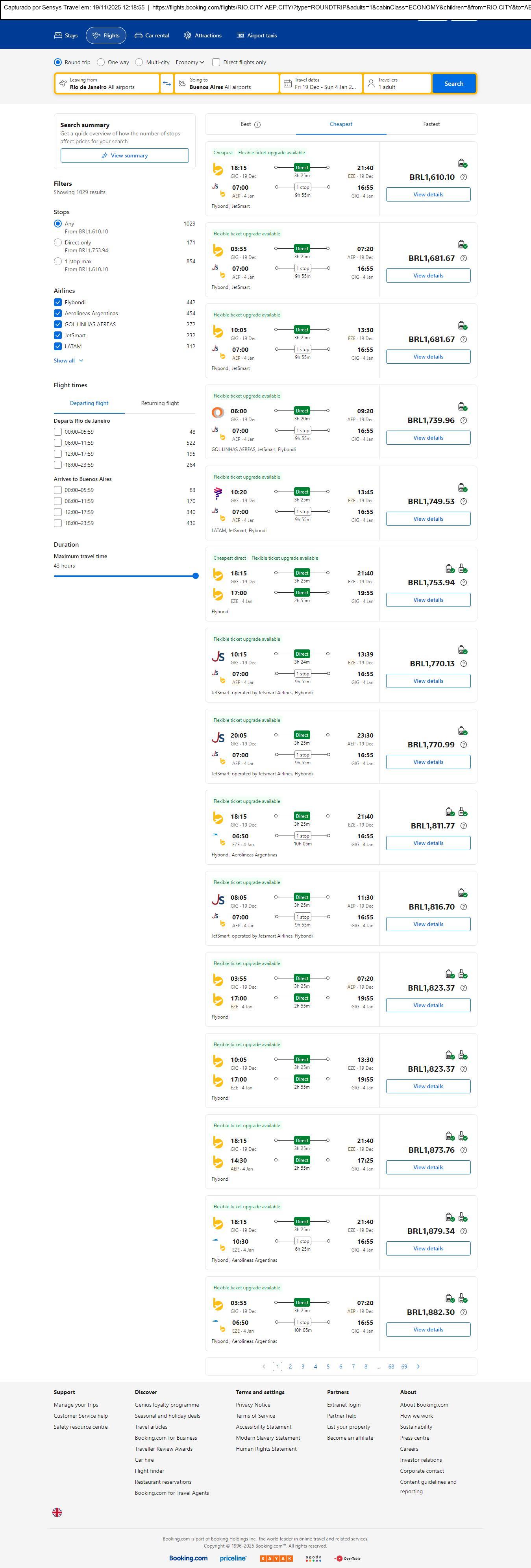Screen dimensions: 531x1568
Task: Expand the airlines list with Show all
Action: point(68,361)
